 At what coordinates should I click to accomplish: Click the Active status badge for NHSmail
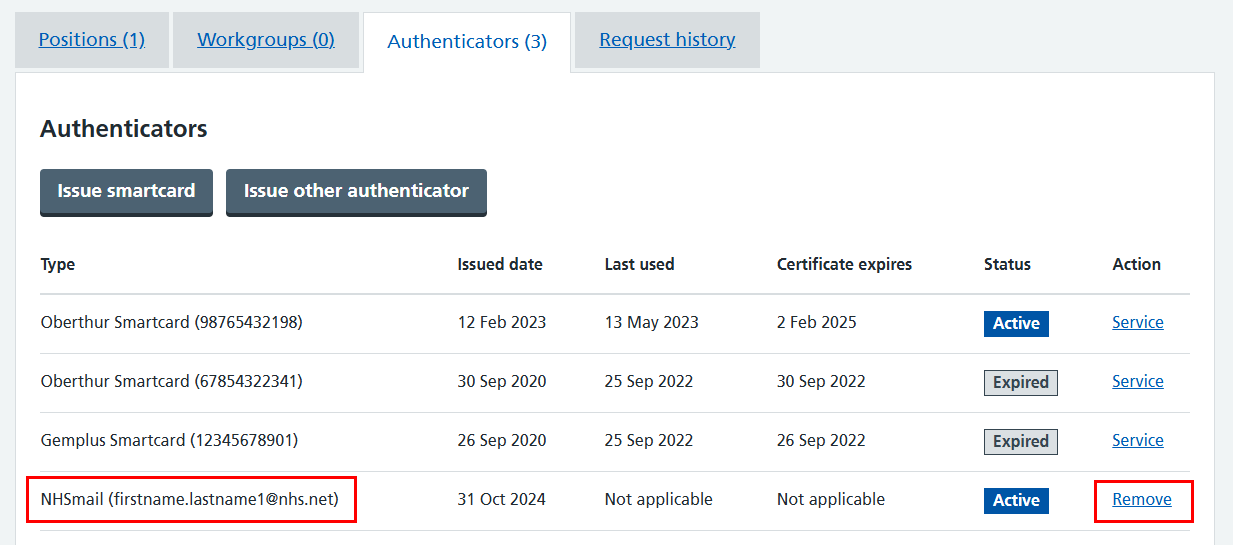[1016, 500]
